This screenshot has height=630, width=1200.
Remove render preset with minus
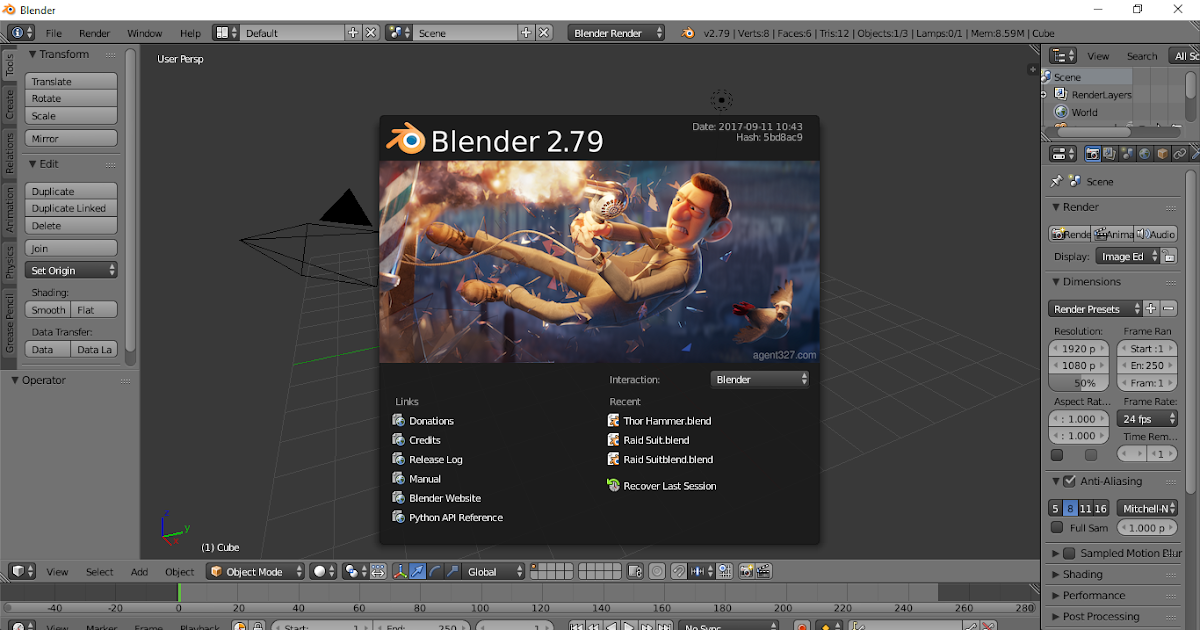[1168, 309]
